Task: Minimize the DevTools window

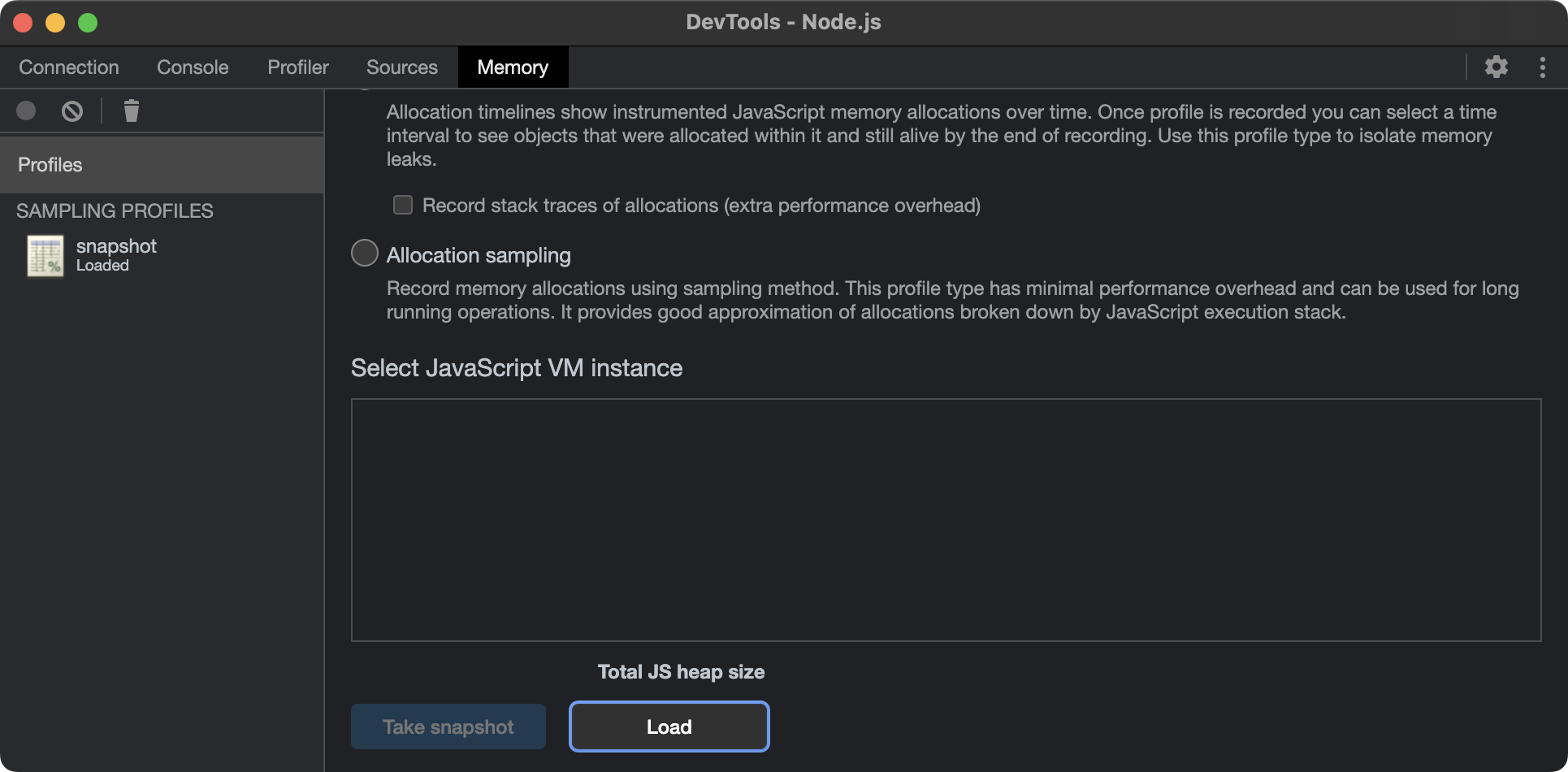Action: [55, 23]
